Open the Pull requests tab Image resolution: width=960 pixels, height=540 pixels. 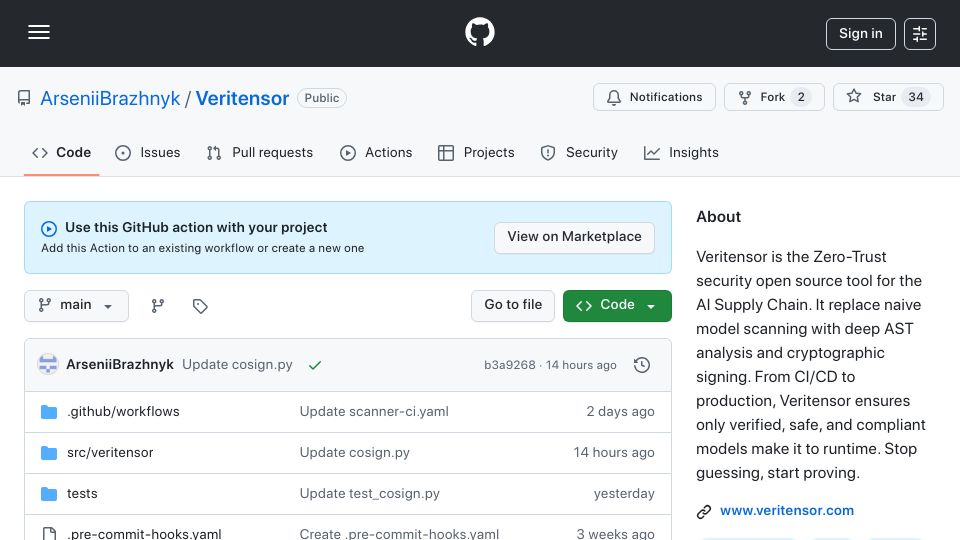click(x=260, y=152)
